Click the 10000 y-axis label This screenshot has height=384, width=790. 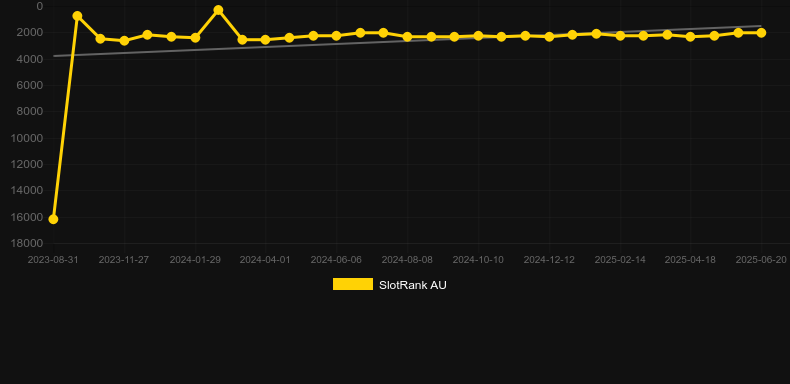(27, 138)
